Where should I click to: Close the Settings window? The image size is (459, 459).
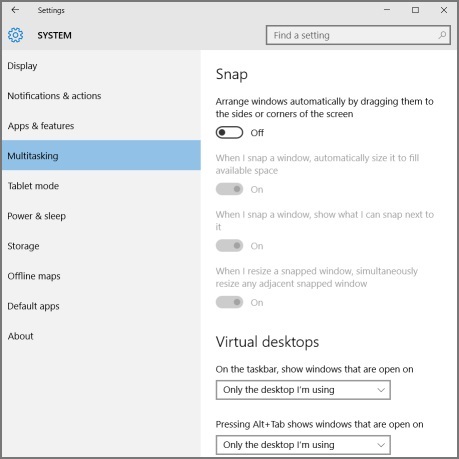444,10
